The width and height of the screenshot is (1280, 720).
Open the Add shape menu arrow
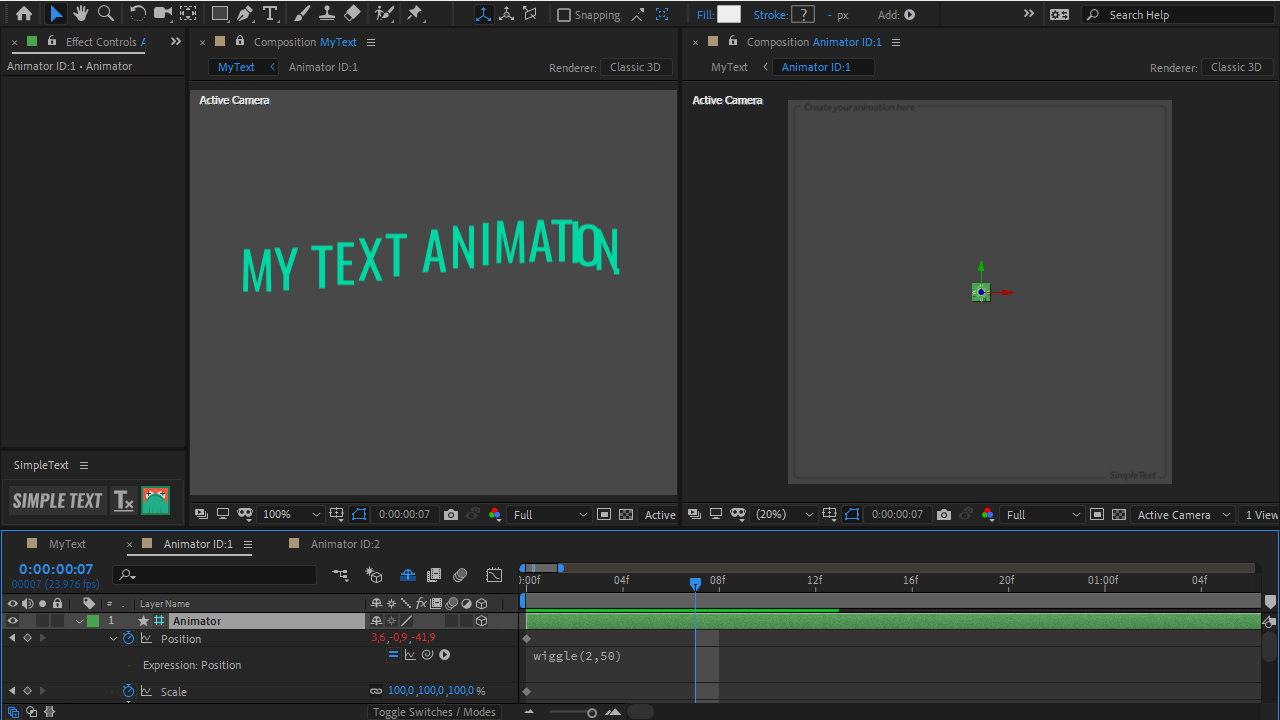pyautogui.click(x=910, y=15)
